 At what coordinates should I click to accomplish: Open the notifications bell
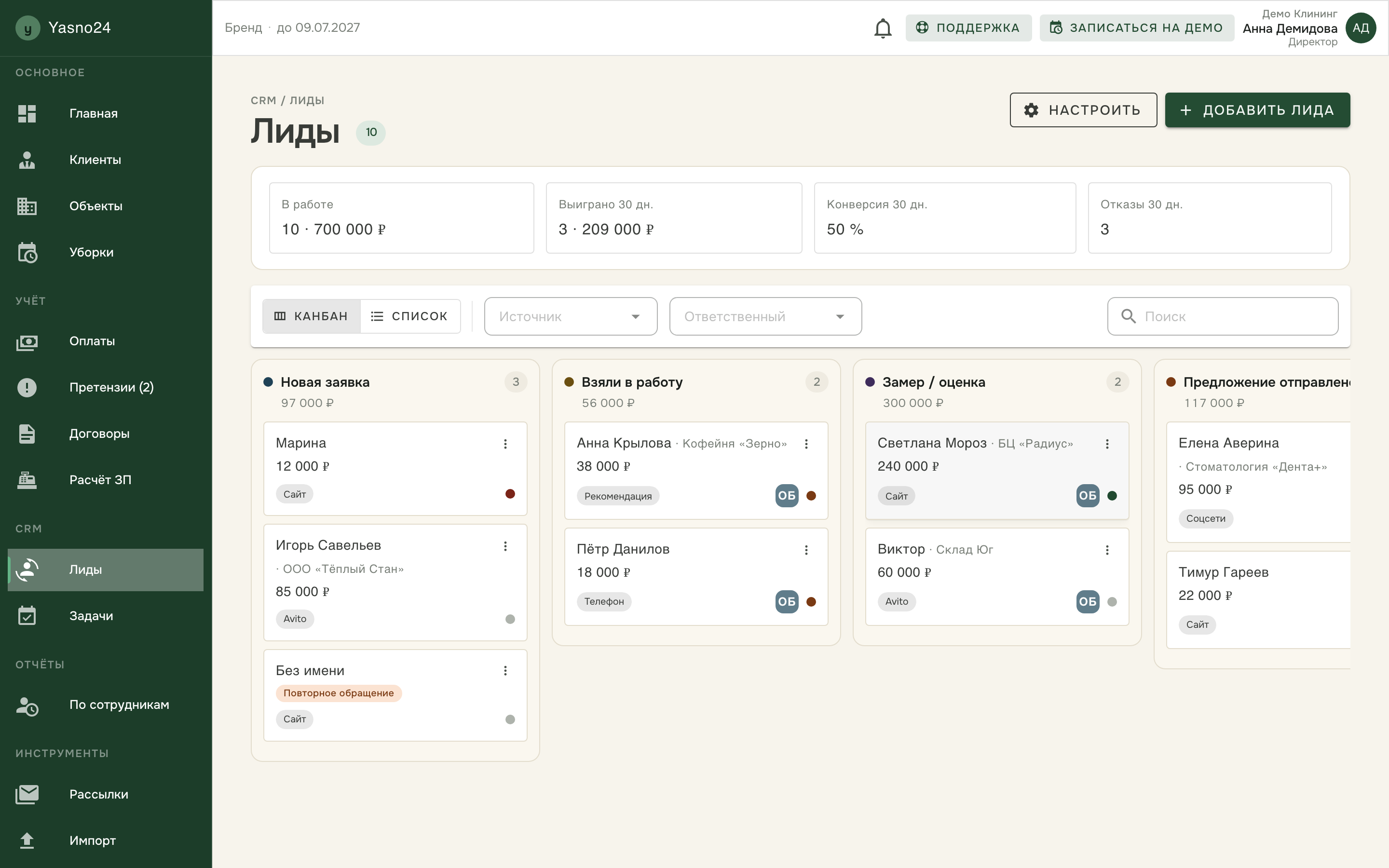[883, 27]
